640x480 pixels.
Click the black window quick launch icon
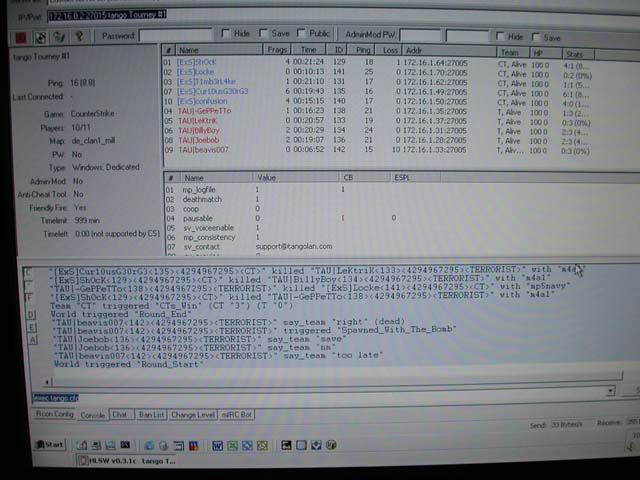(x=287, y=445)
